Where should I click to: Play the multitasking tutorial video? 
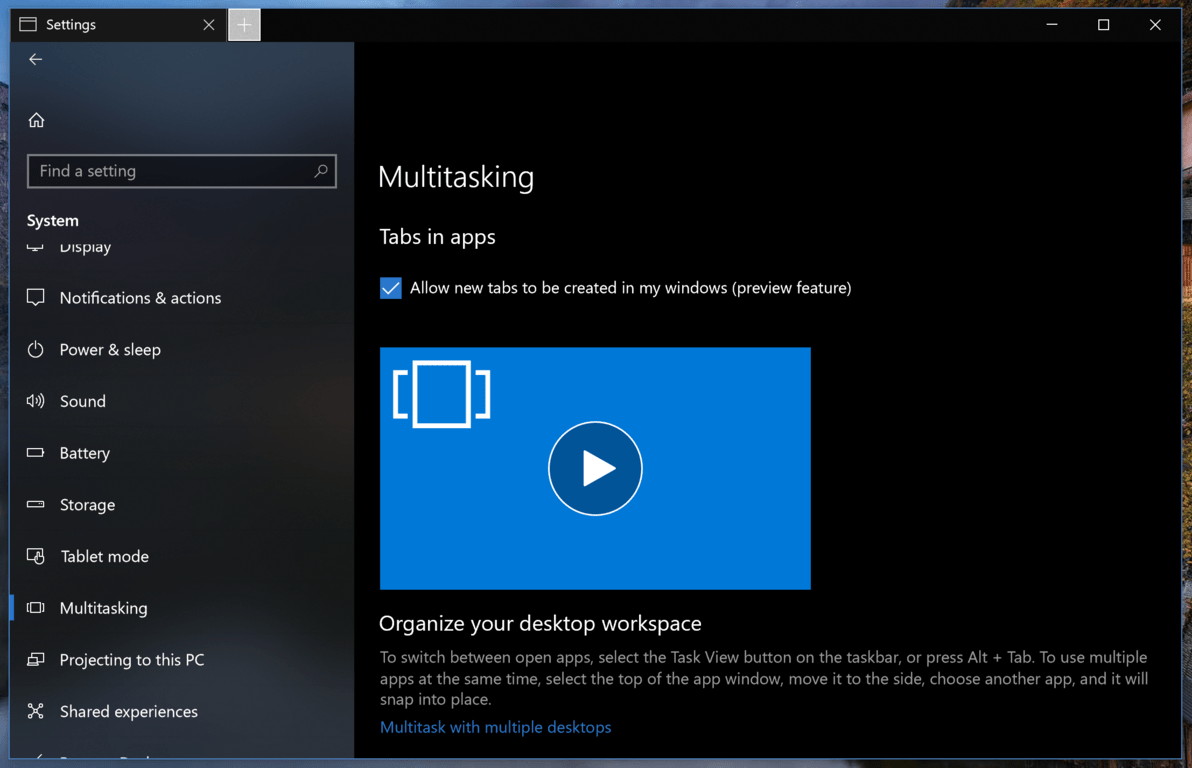[595, 468]
